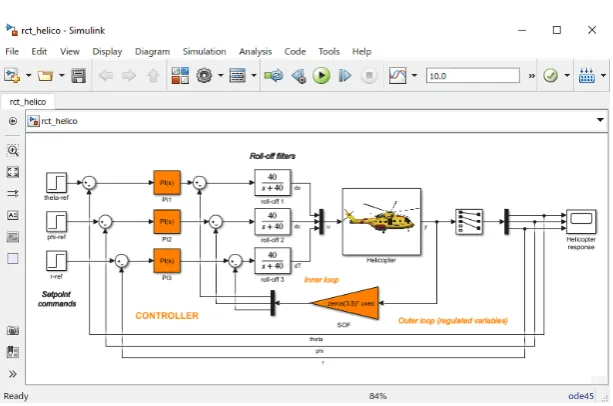The width and height of the screenshot is (613, 406).
Task: Select the Helicopter subsystem block
Action: pyautogui.click(x=382, y=222)
